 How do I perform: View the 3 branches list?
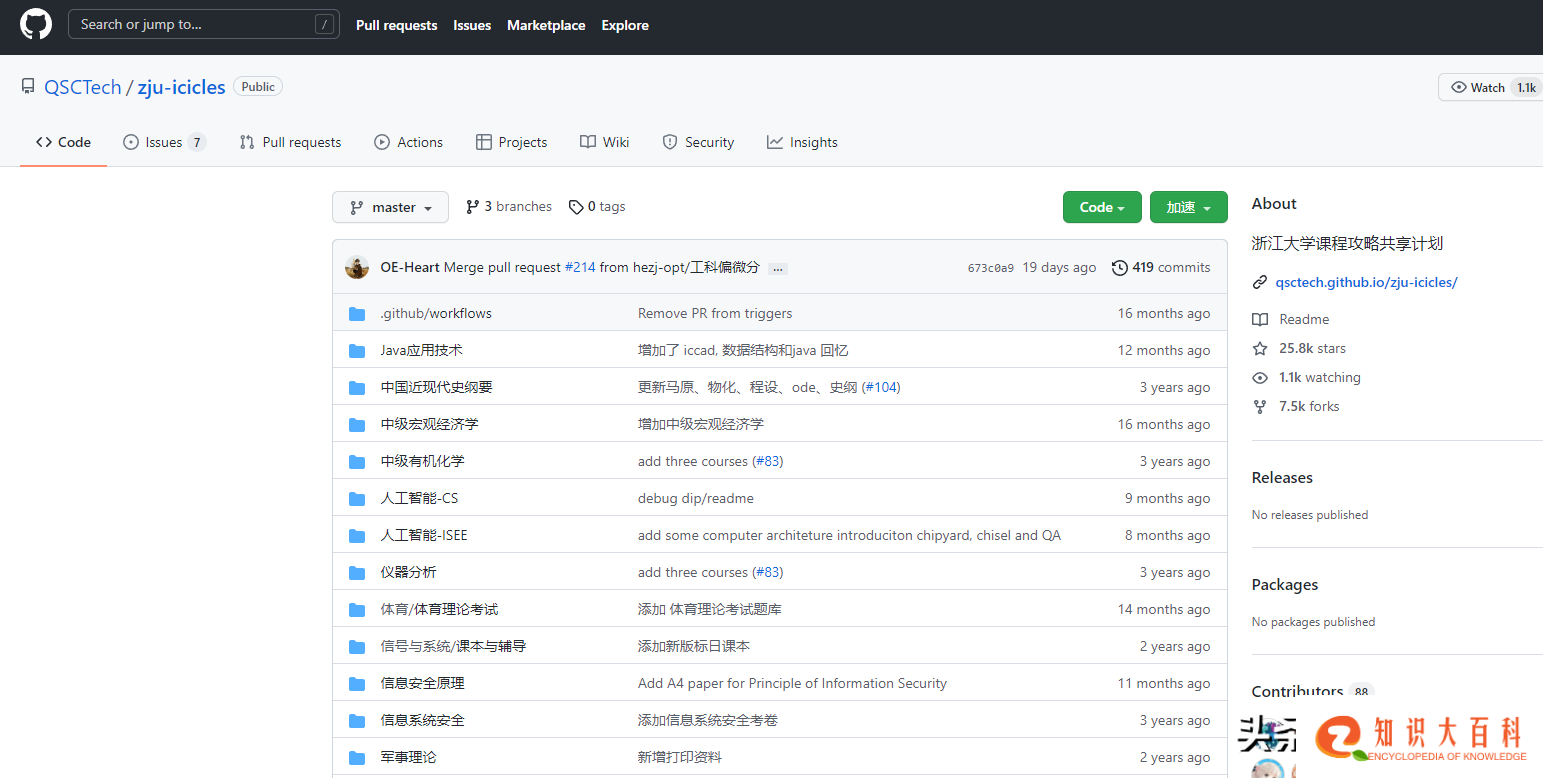pyautogui.click(x=509, y=207)
